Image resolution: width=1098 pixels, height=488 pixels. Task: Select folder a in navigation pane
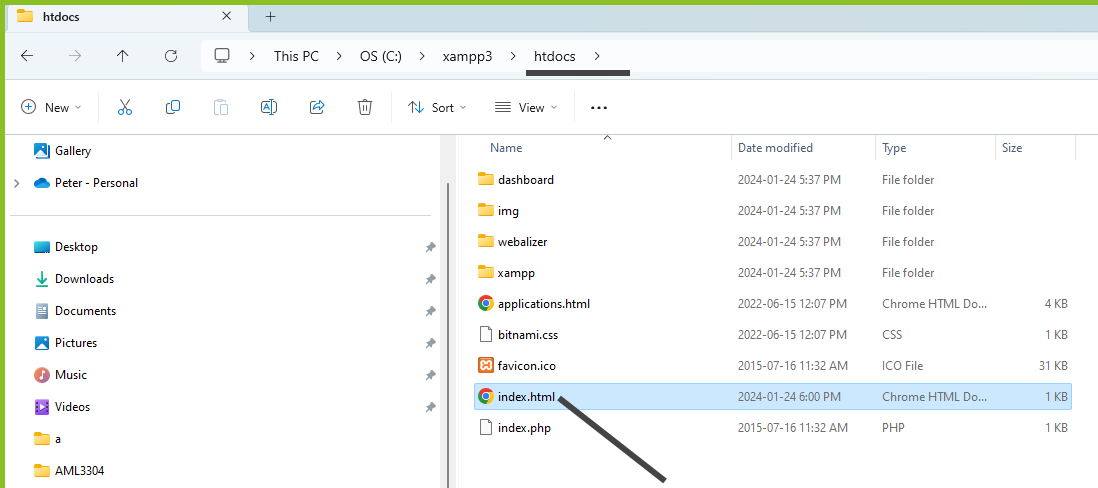coord(58,439)
